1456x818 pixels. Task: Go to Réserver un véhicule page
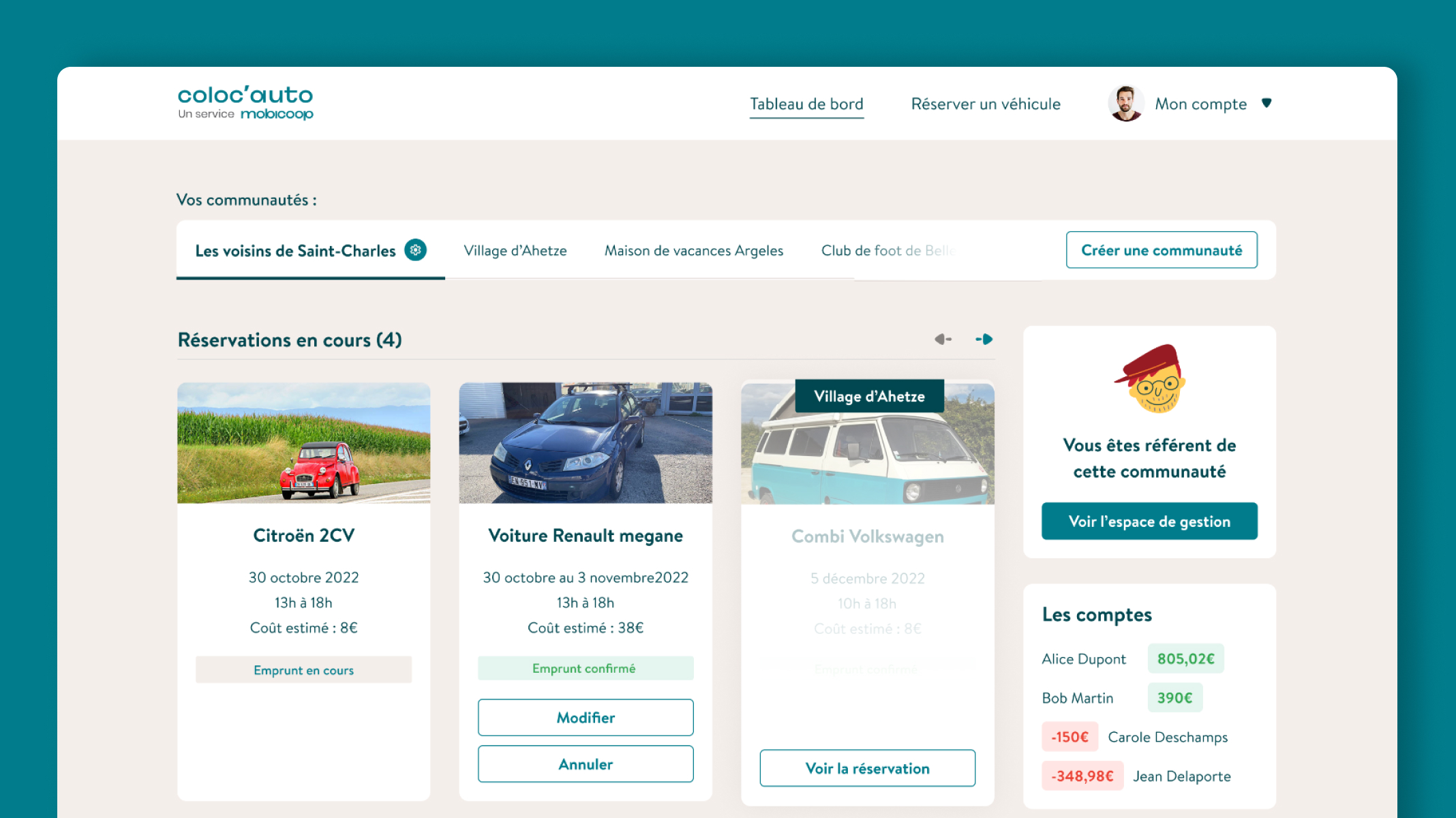986,104
